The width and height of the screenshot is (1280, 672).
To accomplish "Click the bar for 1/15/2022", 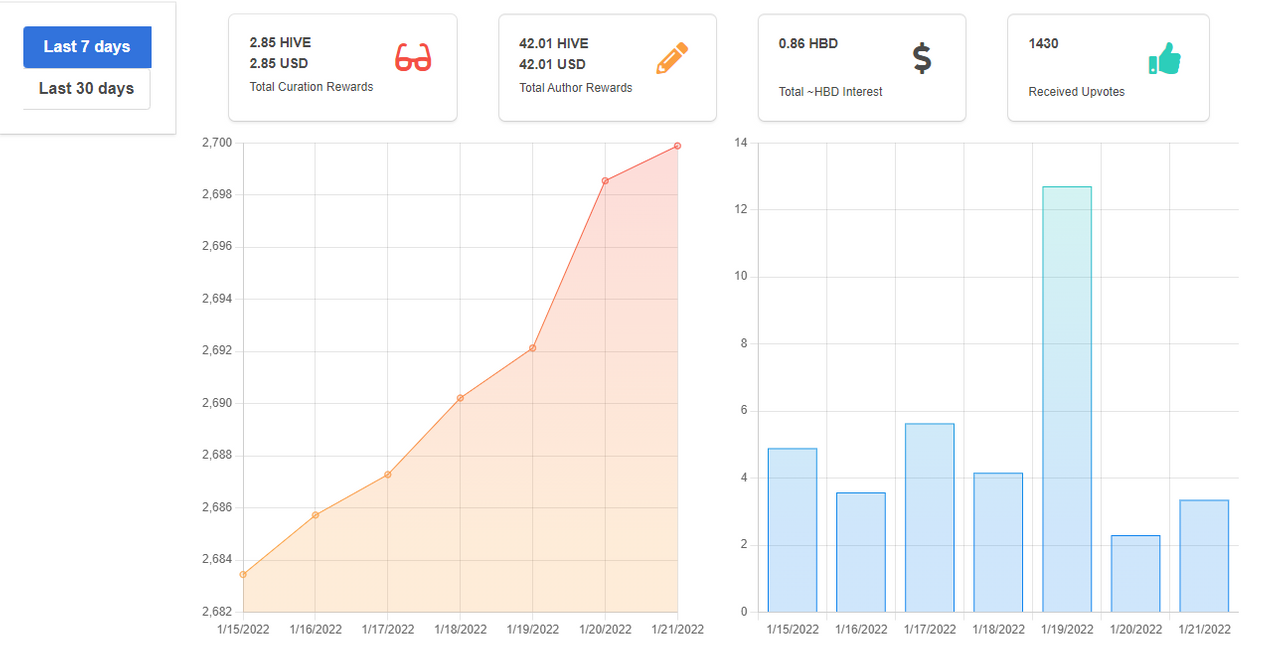I will [x=792, y=530].
